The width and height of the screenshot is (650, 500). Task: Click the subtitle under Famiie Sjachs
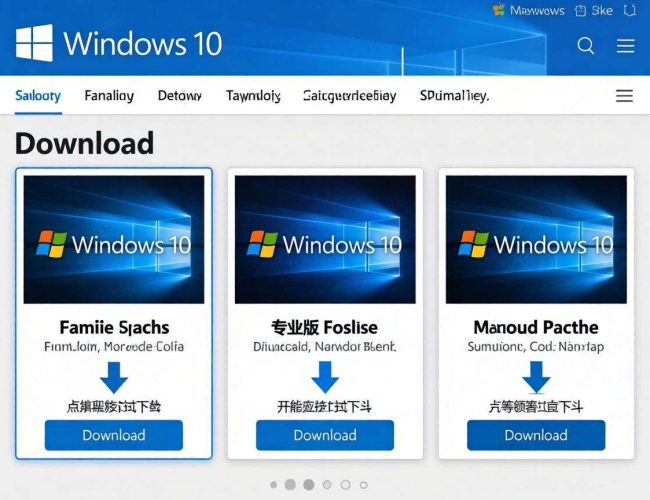point(114,347)
